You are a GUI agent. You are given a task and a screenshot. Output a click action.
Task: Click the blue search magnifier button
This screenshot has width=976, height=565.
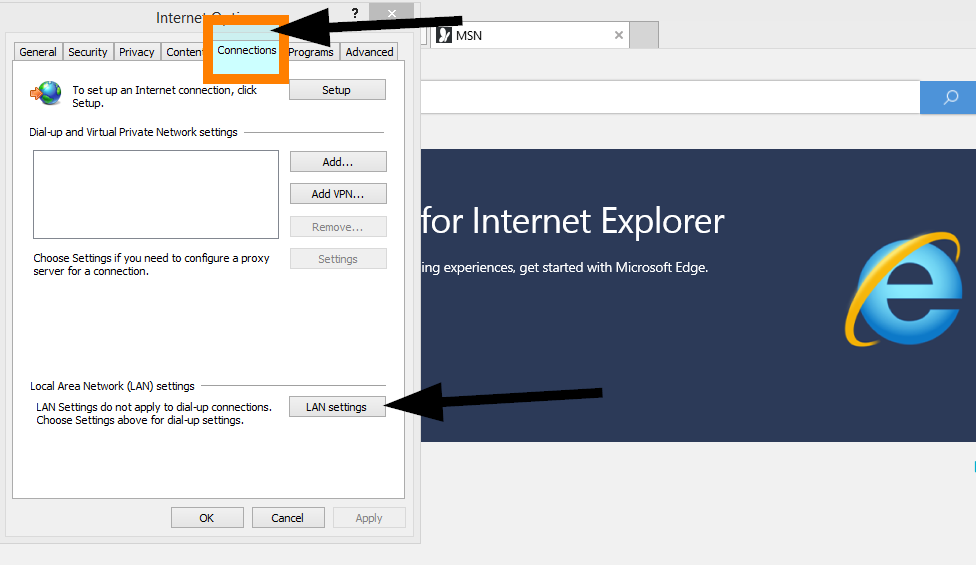click(950, 97)
